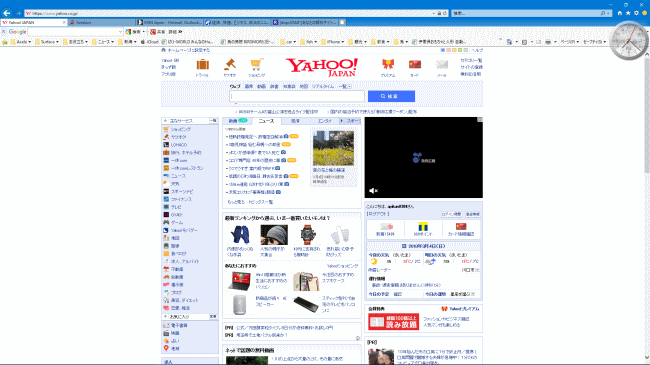This screenshot has height=365, width=650.
Task: Select リアルタイム search category
Action: [x=323, y=86]
